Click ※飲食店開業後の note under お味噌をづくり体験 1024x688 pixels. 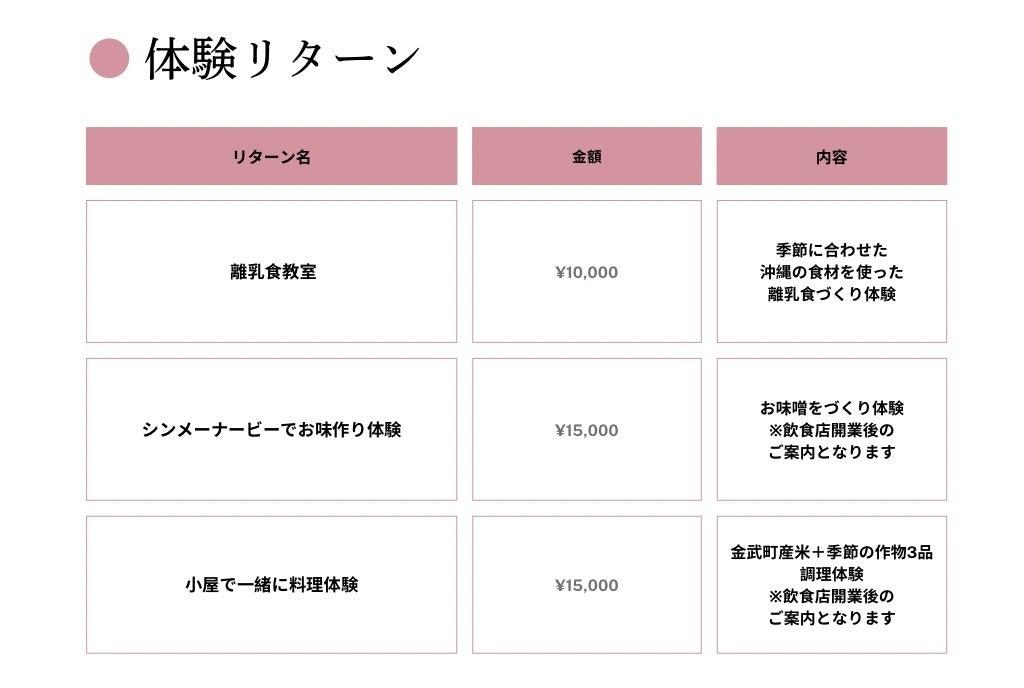(831, 430)
